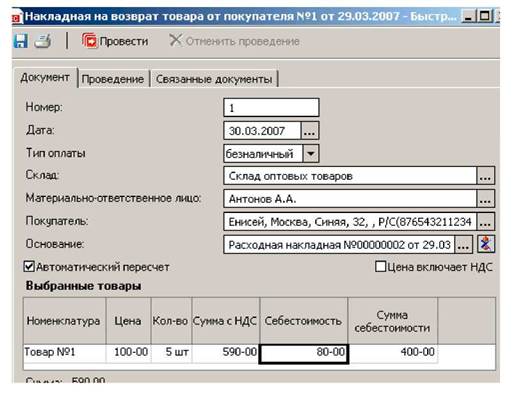Open the Связанные документы tab
The image size is (516, 394).
(214, 79)
